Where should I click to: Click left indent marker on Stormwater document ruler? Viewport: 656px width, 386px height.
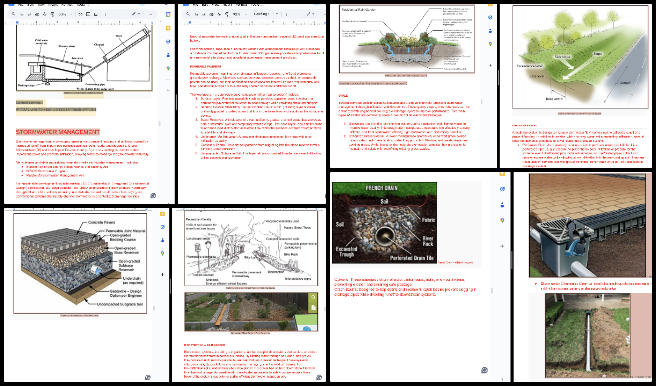pyautogui.click(x=17, y=22)
